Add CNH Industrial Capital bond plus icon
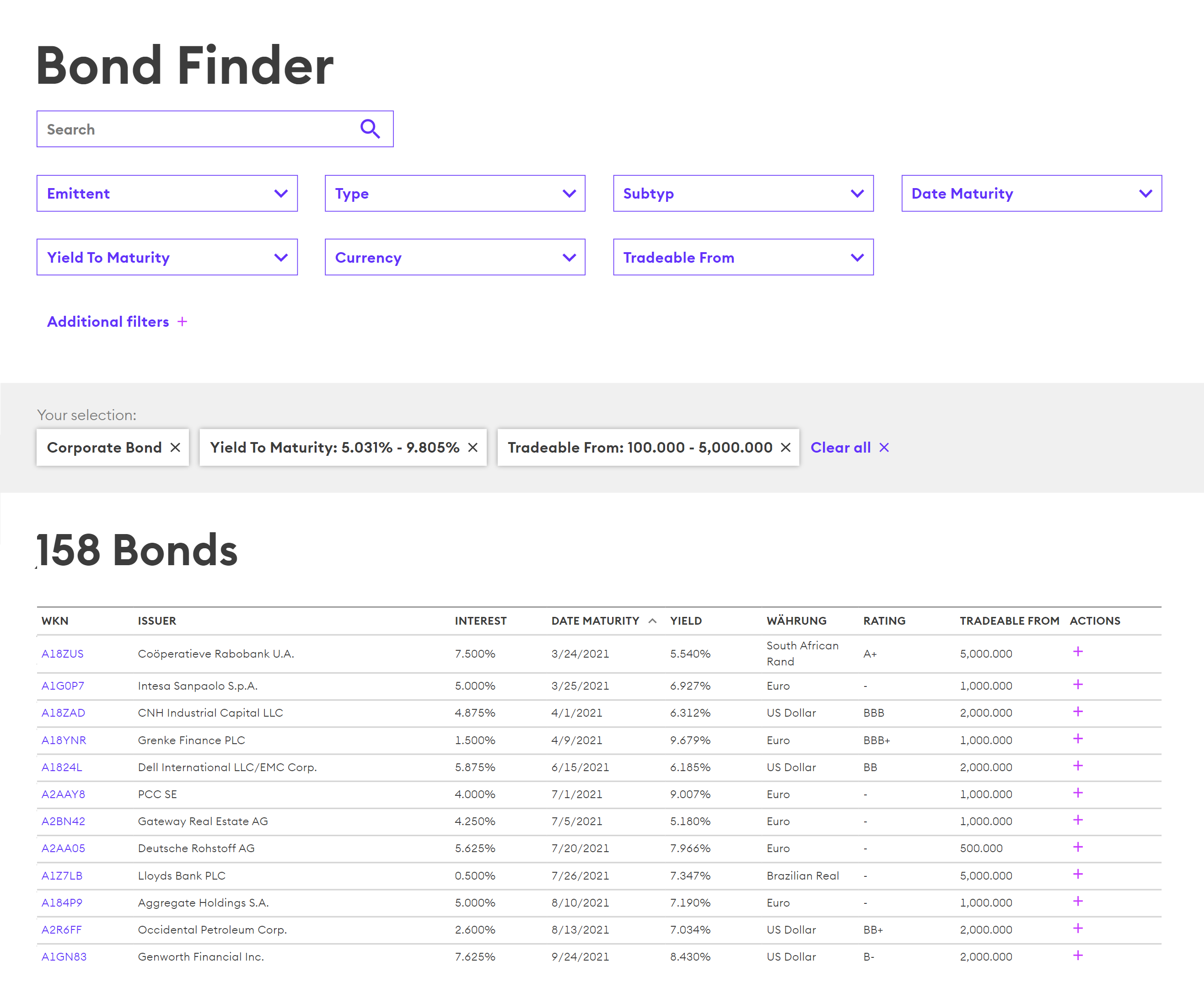This screenshot has height=994, width=1204. 1078,712
